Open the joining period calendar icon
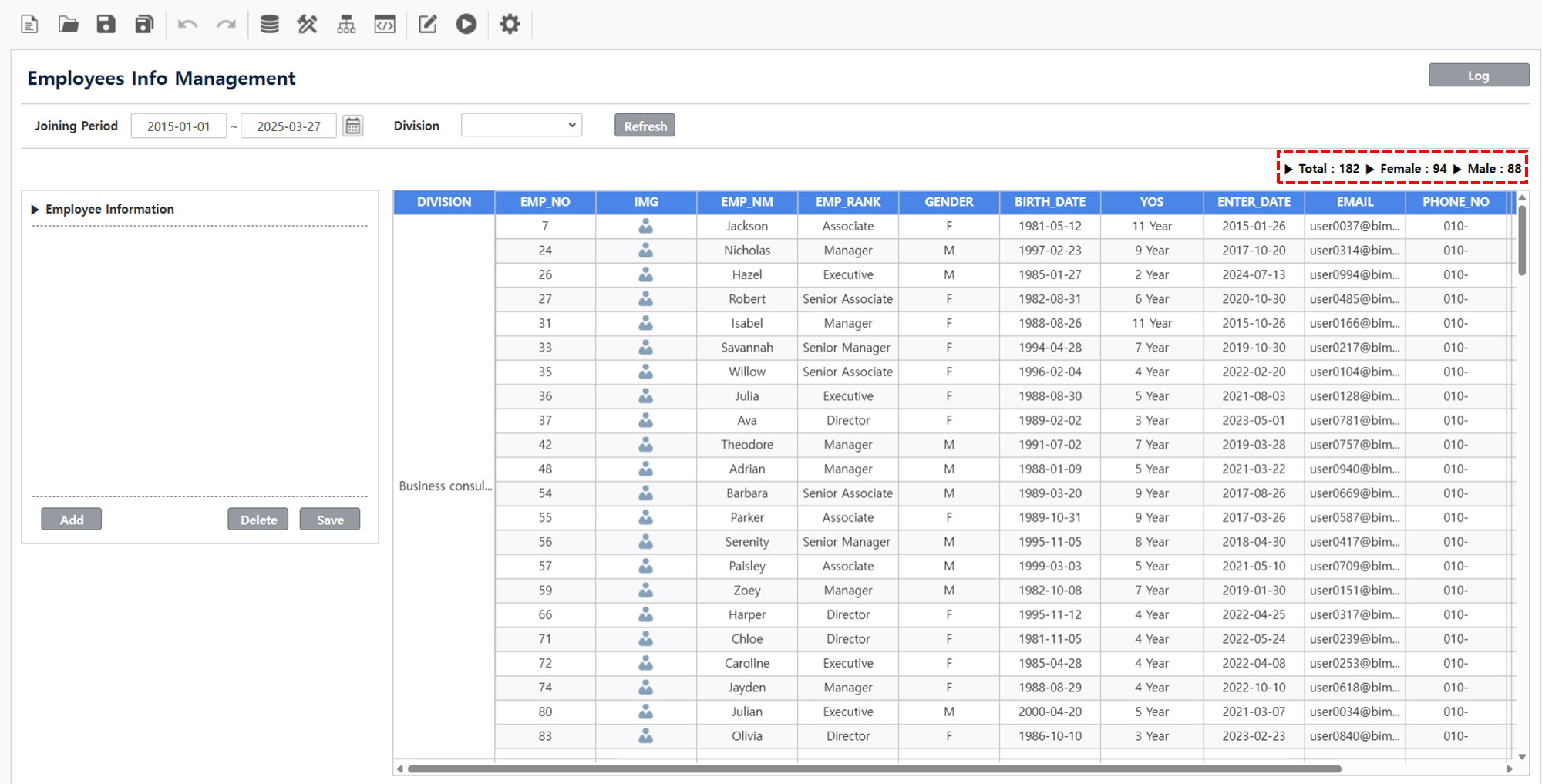1542x784 pixels. click(353, 126)
